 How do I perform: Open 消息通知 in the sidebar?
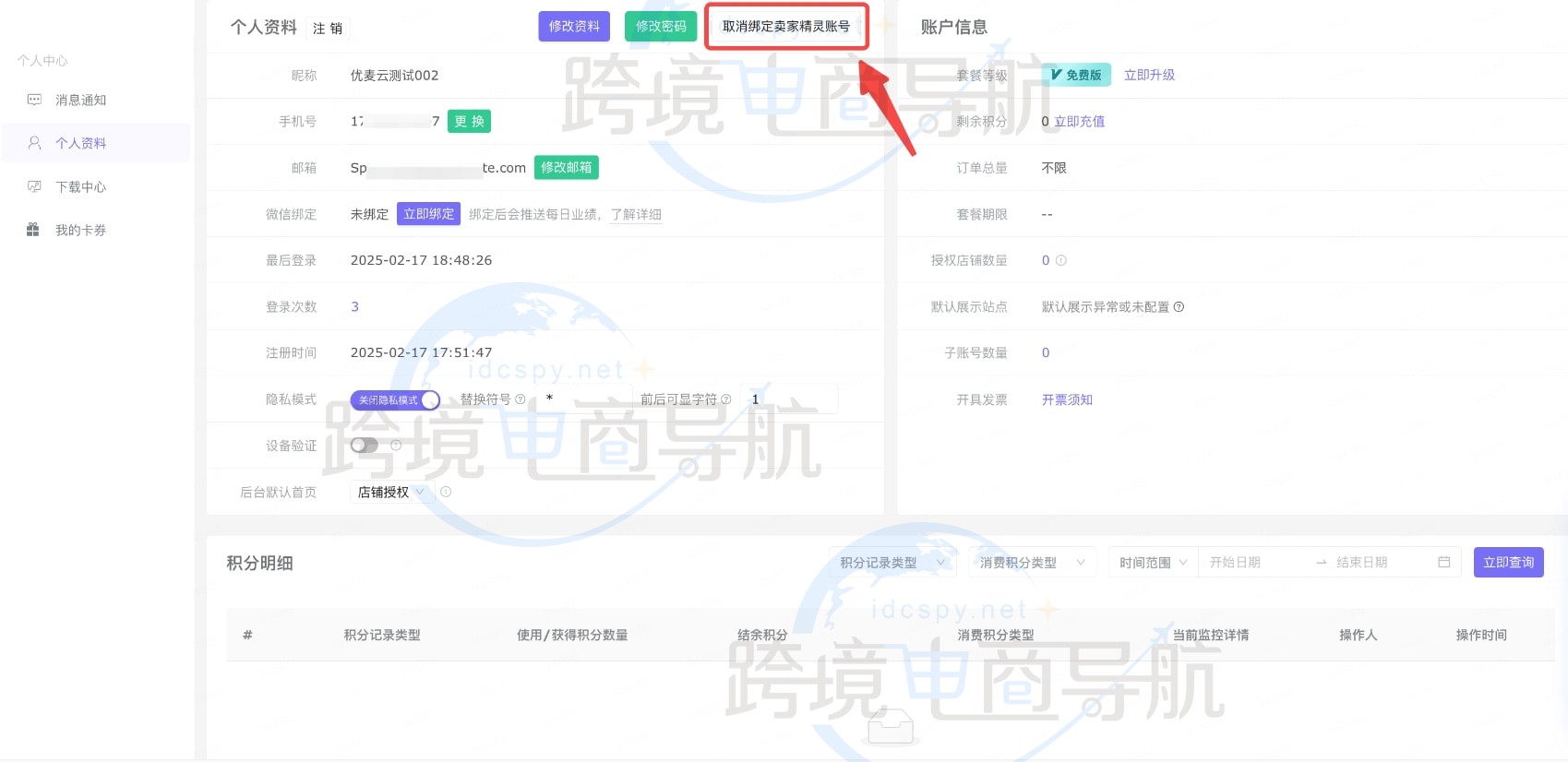pos(80,100)
